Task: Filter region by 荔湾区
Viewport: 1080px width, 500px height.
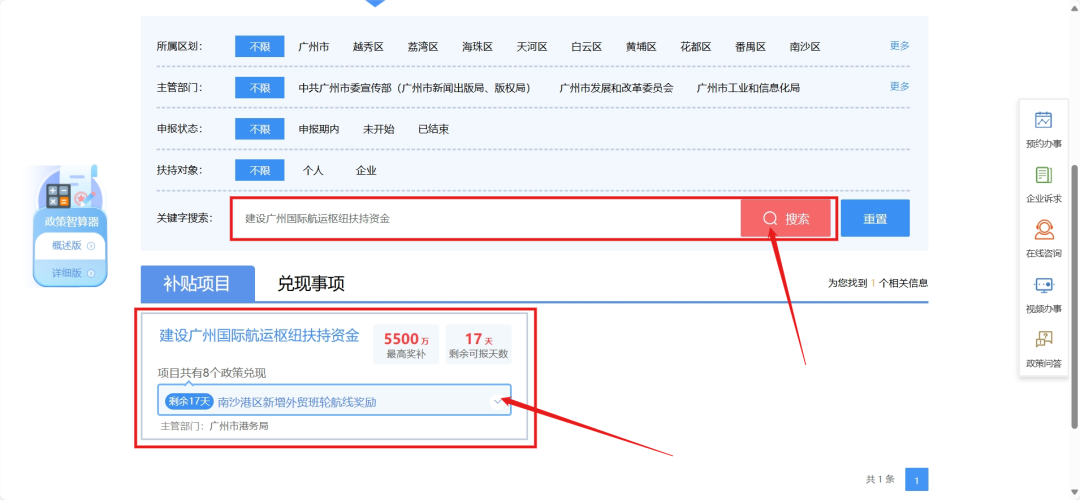Action: coord(423,47)
